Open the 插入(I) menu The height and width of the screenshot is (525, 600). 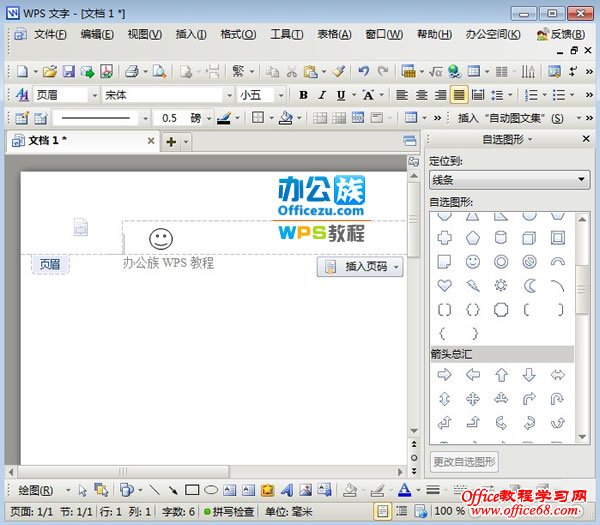pos(190,34)
